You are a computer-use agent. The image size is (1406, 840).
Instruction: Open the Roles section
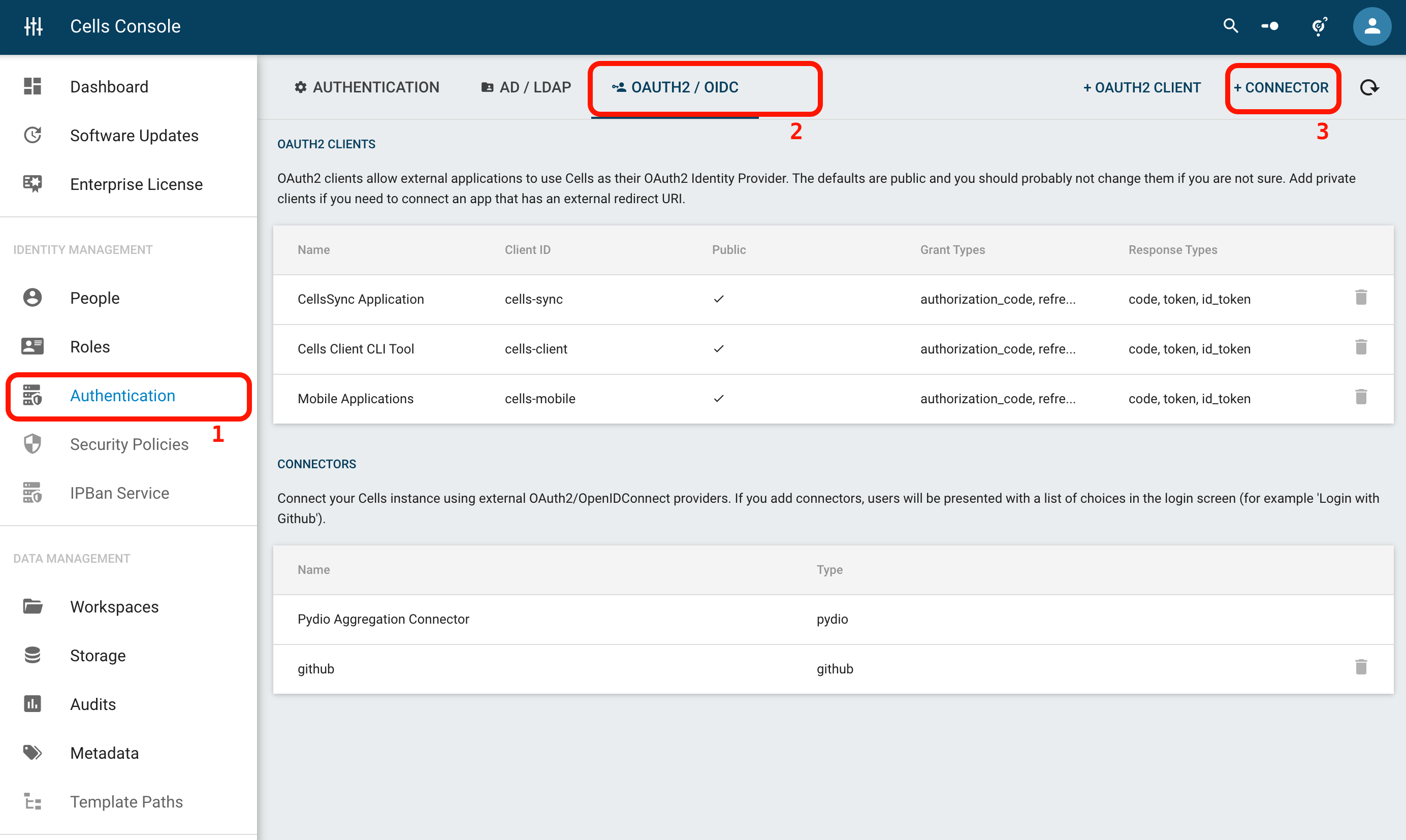click(89, 346)
